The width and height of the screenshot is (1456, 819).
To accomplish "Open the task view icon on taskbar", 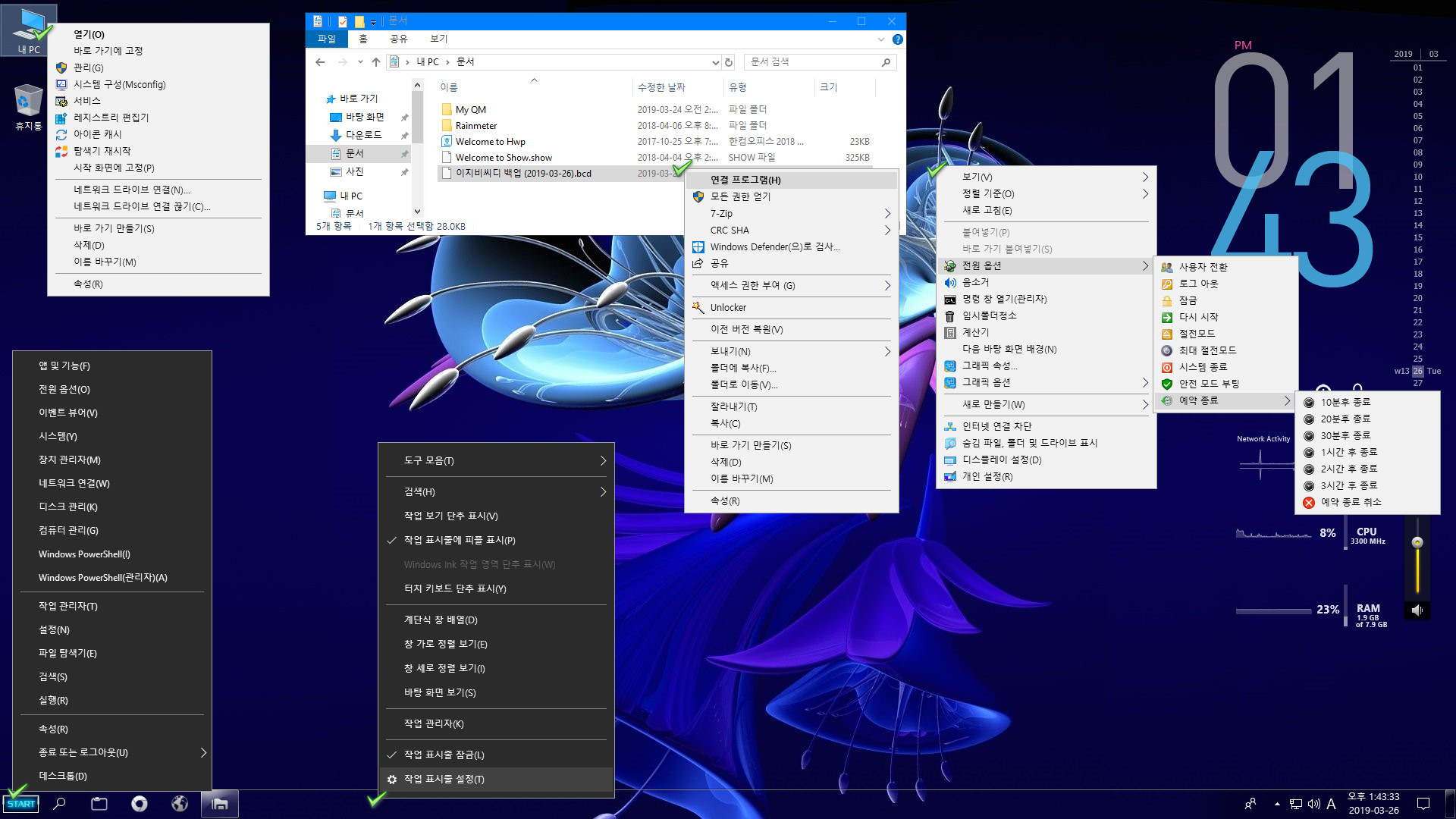I will click(99, 804).
